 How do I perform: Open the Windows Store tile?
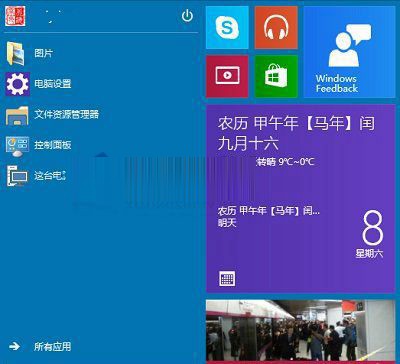[276, 76]
